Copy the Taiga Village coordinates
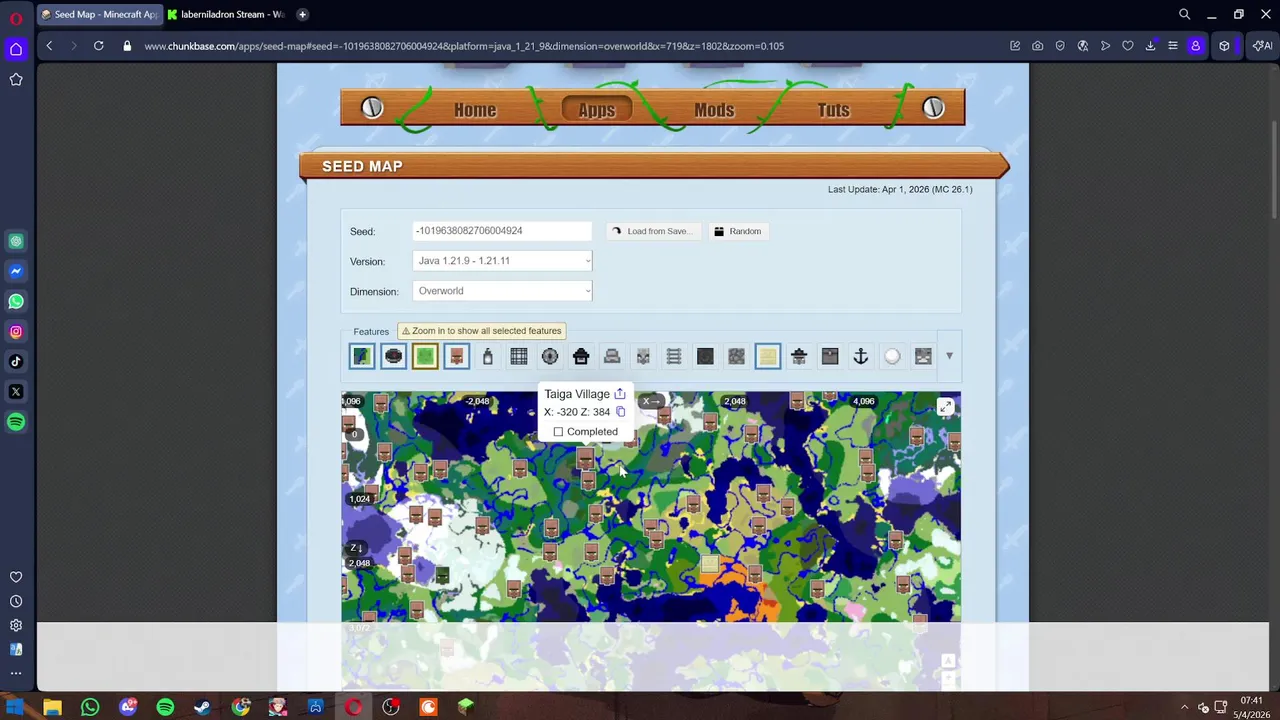The image size is (1280, 720). click(620, 412)
